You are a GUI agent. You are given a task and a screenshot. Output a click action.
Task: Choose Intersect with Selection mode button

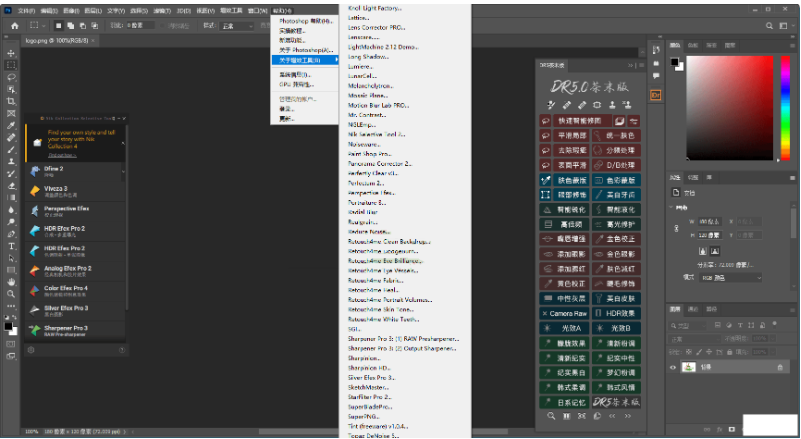pyautogui.click(x=95, y=26)
